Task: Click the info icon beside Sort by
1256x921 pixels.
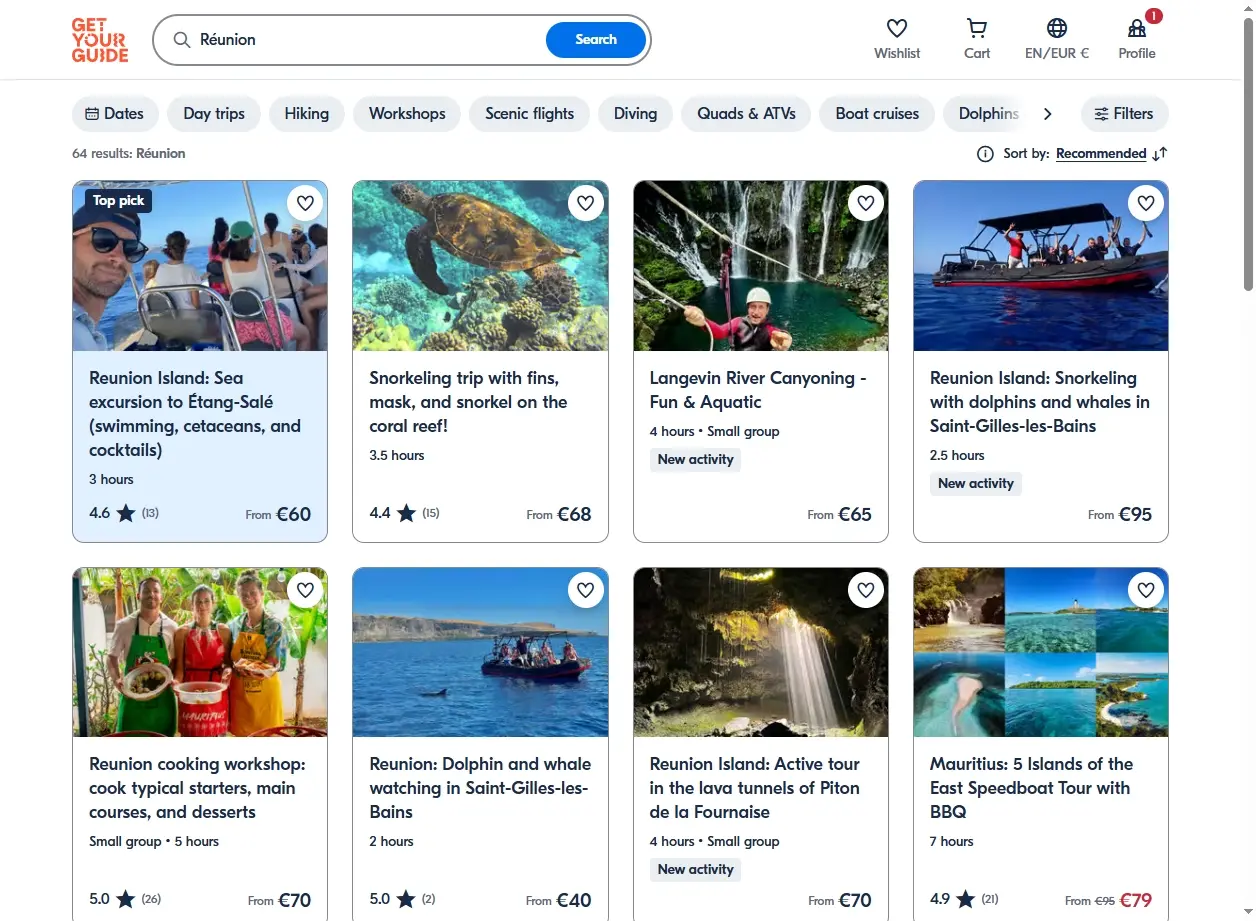Action: 985,154
